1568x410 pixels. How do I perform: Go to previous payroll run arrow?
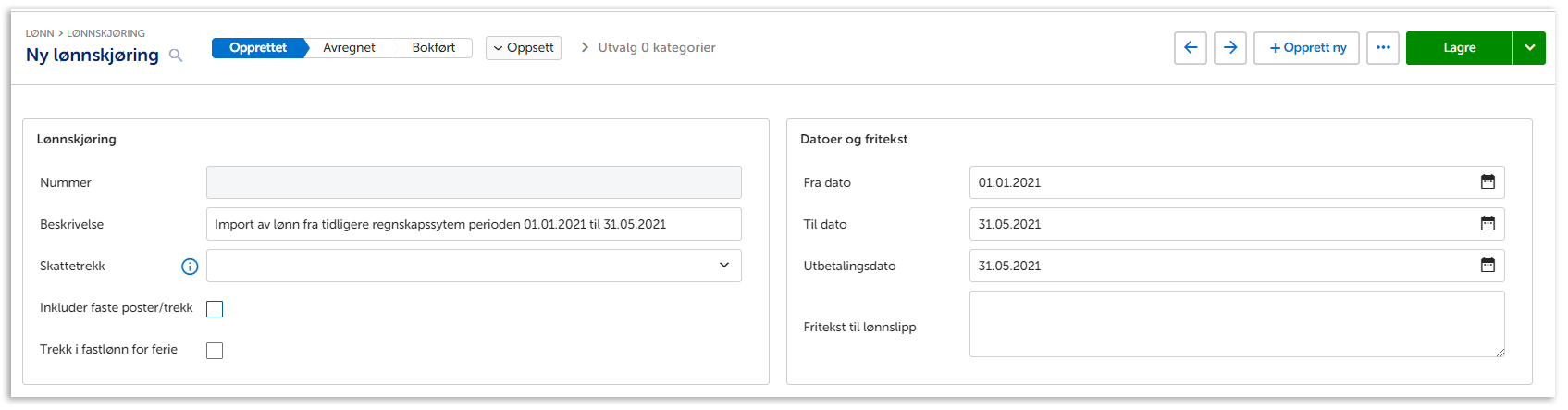tap(1191, 48)
